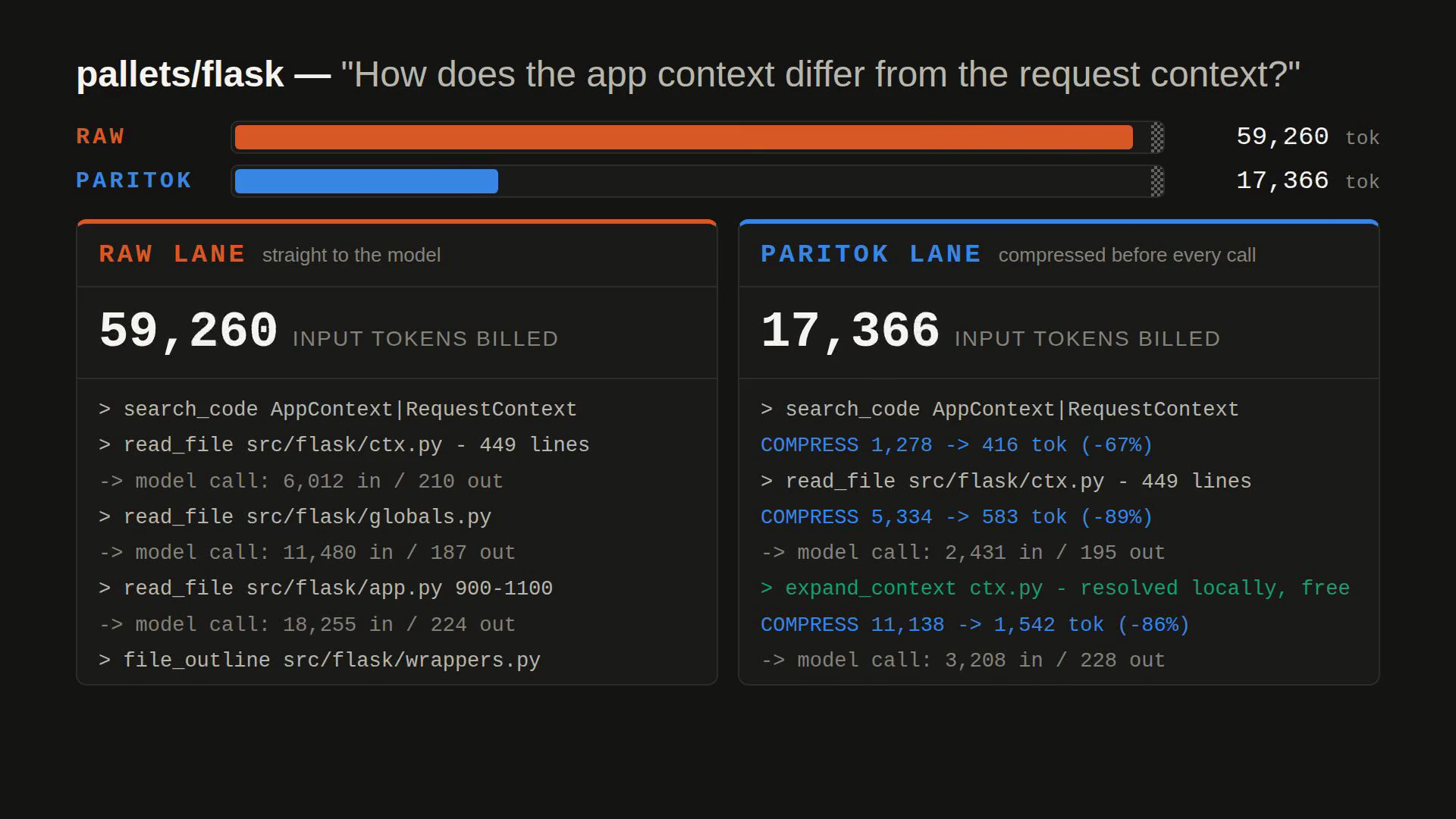The image size is (1456, 819).
Task: Click the orange RAW token bar
Action: point(683,137)
